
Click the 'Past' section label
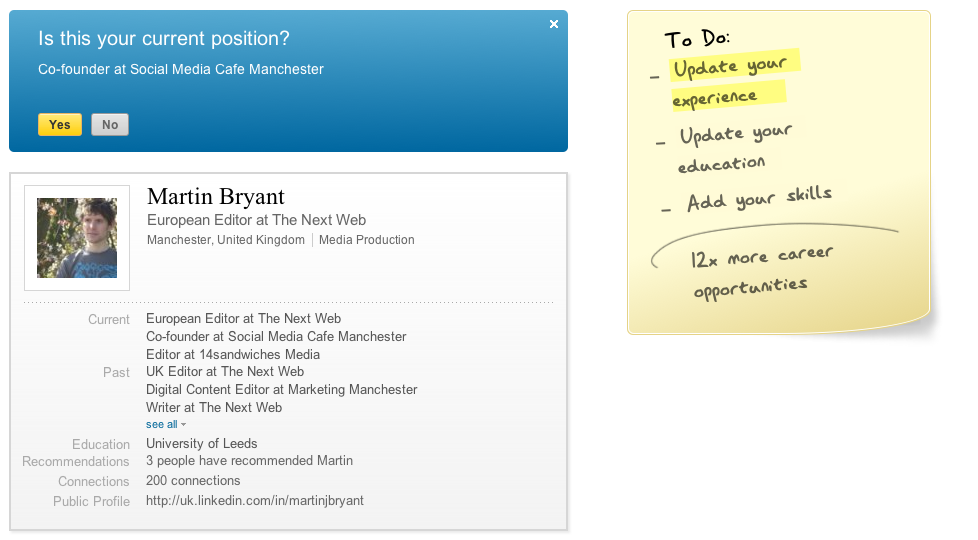(x=116, y=373)
